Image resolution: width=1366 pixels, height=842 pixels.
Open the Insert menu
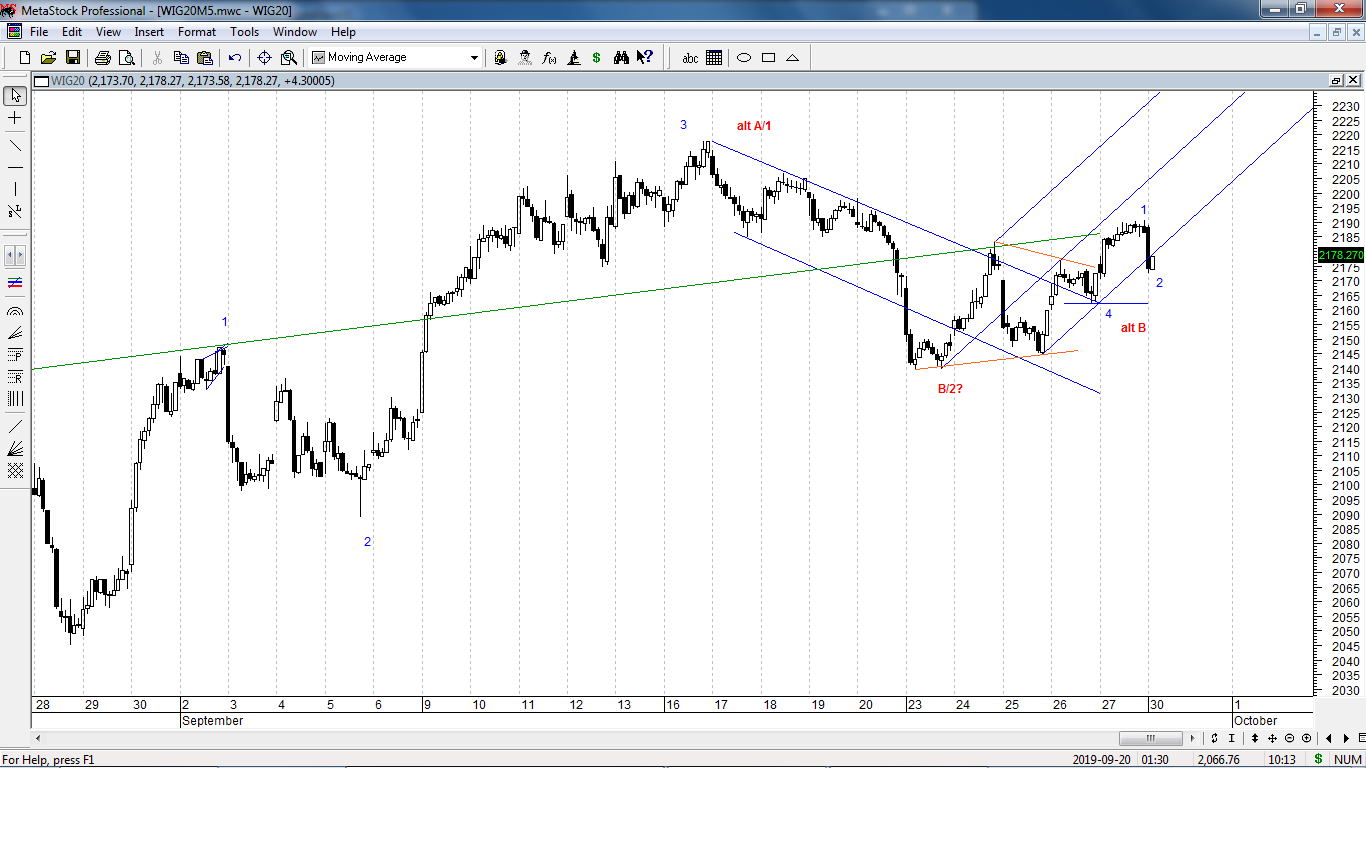(x=149, y=32)
